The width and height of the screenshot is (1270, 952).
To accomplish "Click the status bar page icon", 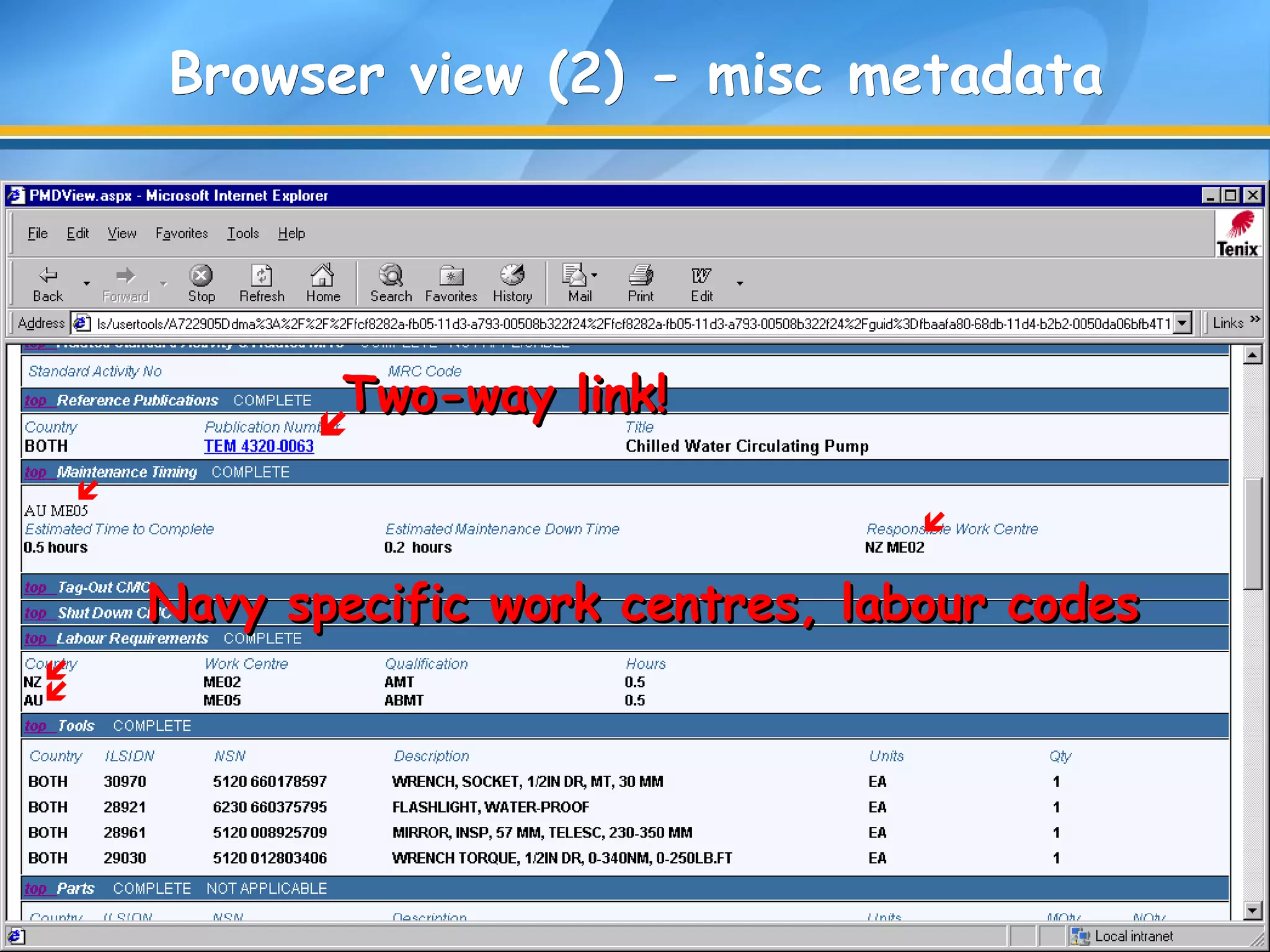I will (16, 936).
